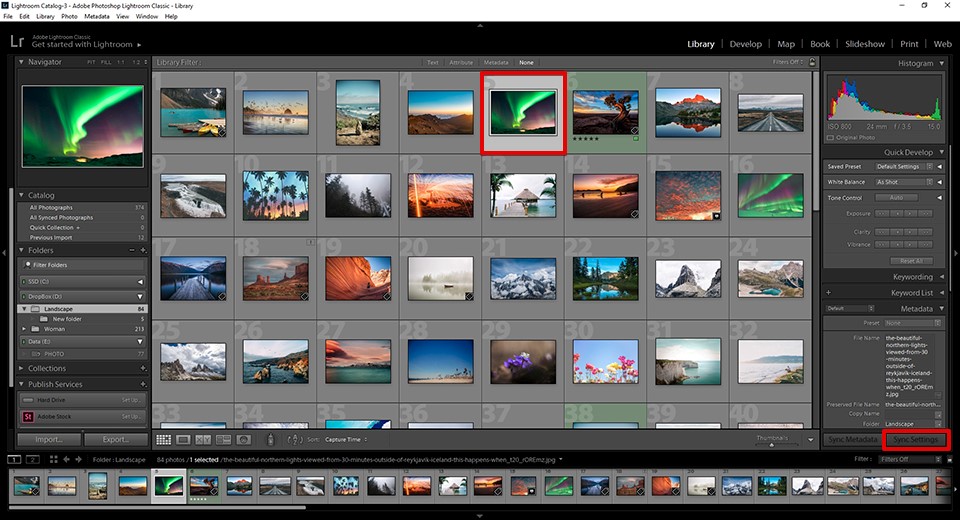
Task: Select the Landscape folder
Action: (x=83, y=309)
